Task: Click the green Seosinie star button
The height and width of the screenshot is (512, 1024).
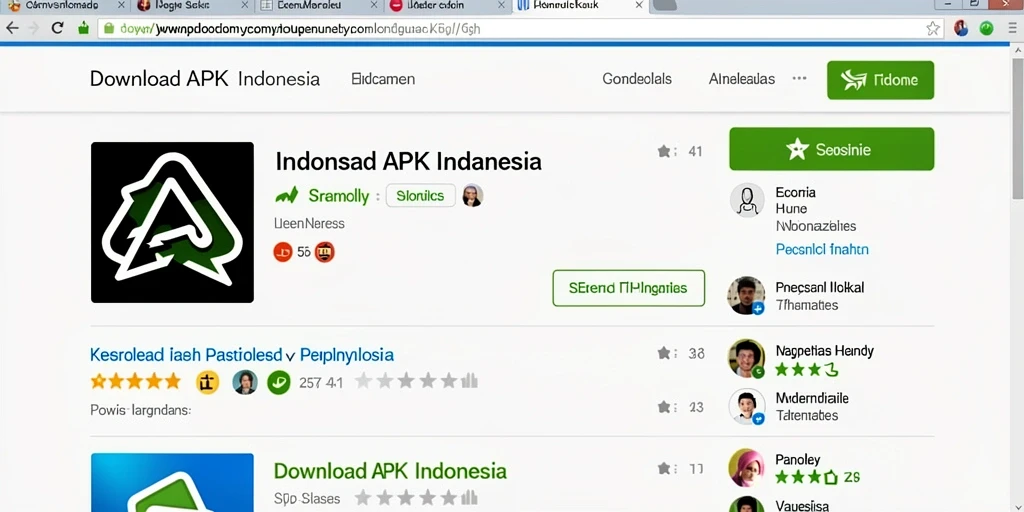Action: [x=831, y=149]
